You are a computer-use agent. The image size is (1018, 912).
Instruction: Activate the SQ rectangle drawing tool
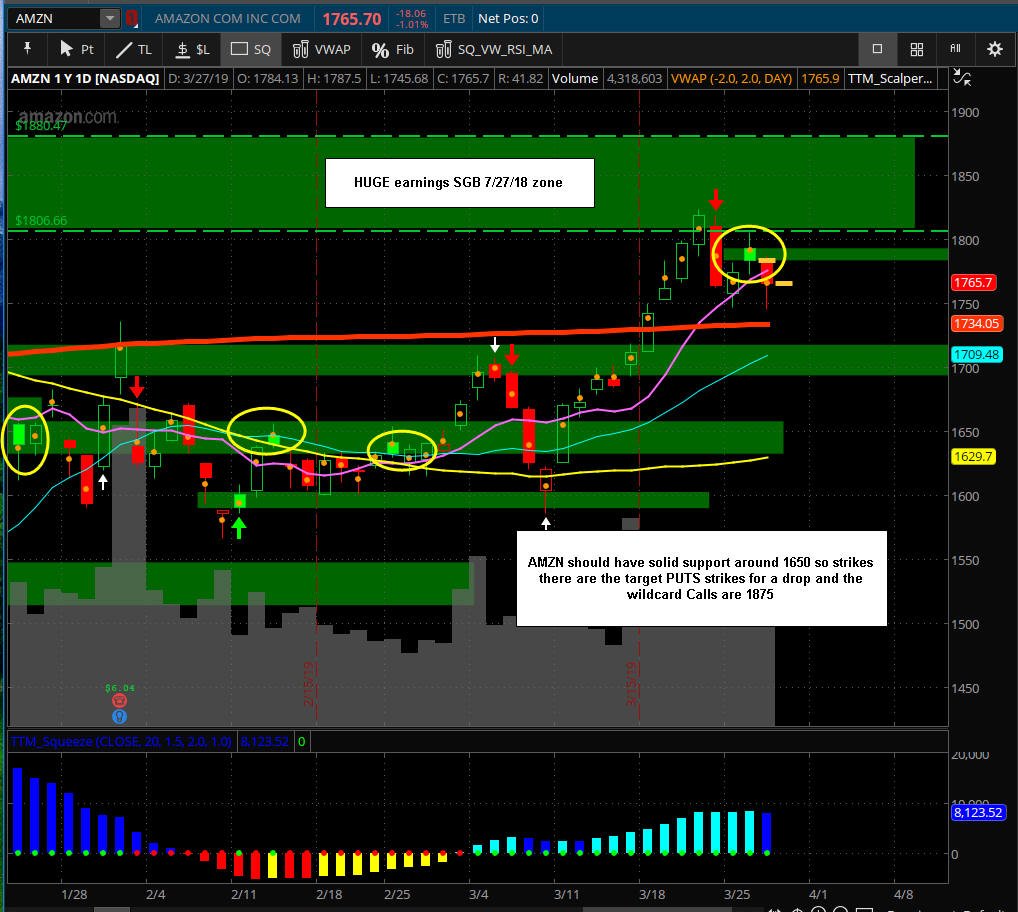click(x=251, y=49)
